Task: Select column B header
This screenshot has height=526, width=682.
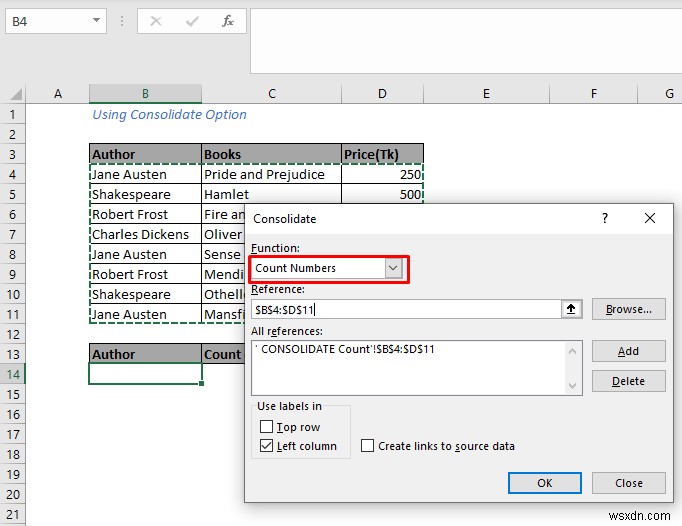Action: (x=145, y=94)
